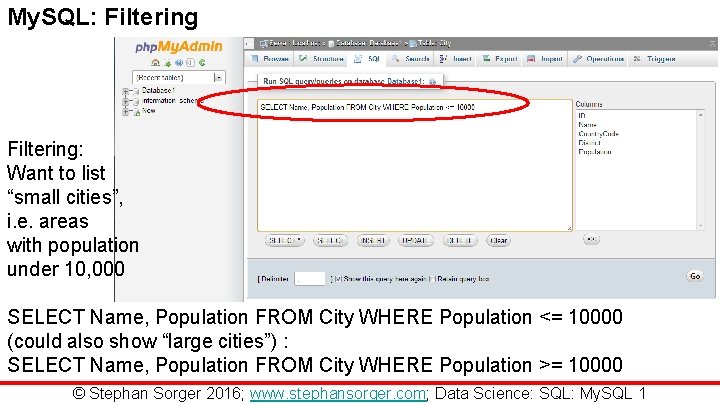720x405 pixels.
Task: Click the << insert column button
Action: coord(591,239)
